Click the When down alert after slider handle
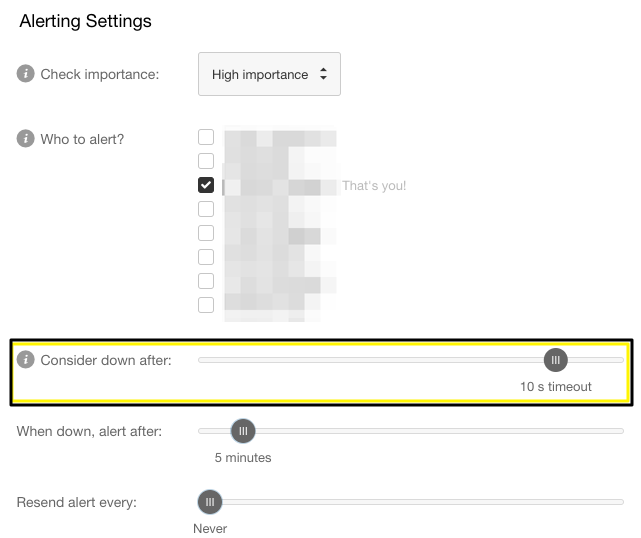The height and width of the screenshot is (538, 641). pyautogui.click(x=243, y=431)
